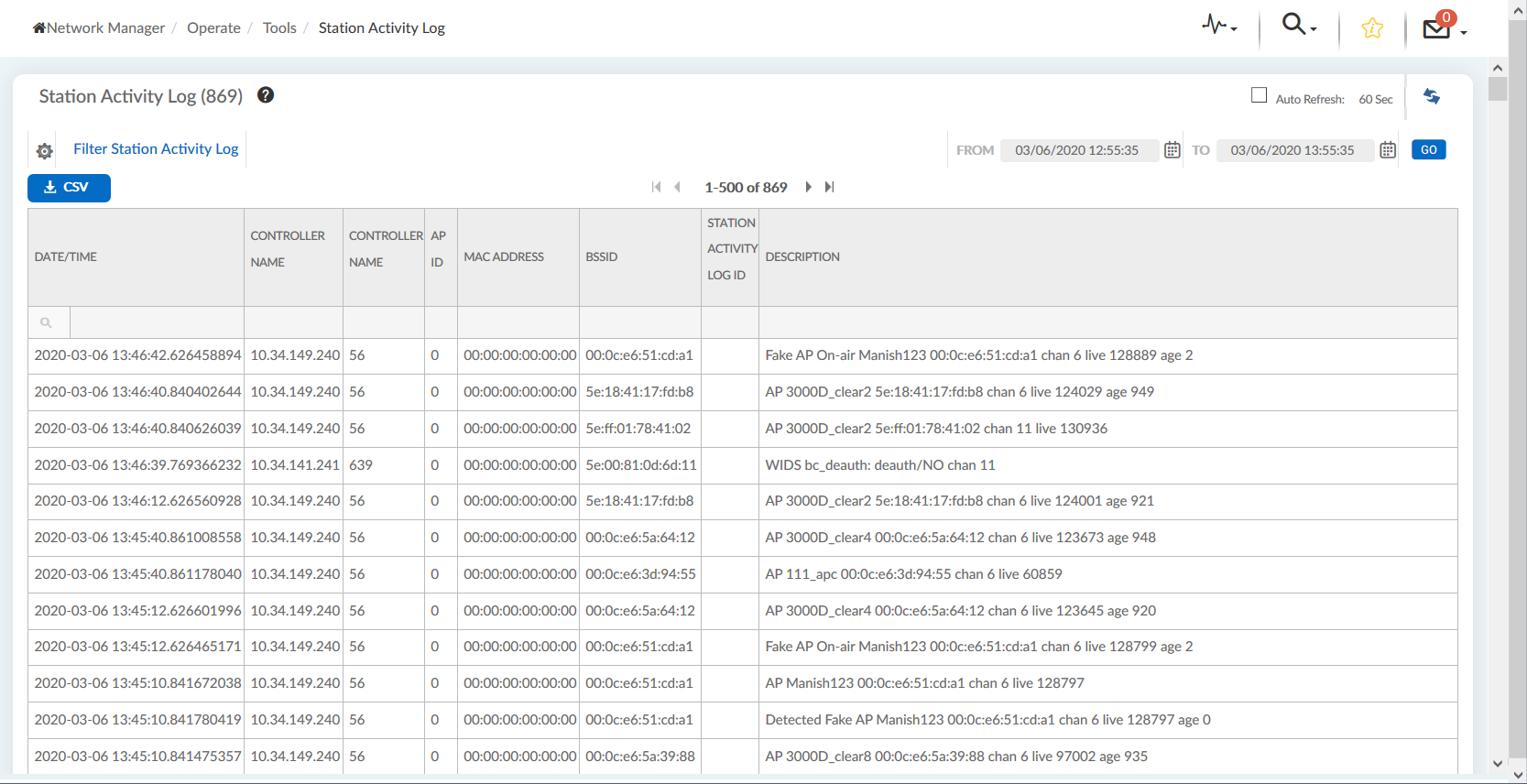Click the MAC Address column filter field
Viewport: 1527px width, 784px height.
click(518, 322)
